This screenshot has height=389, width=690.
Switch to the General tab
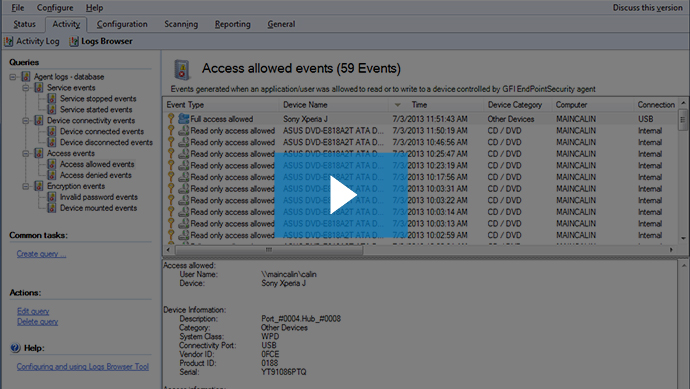281,24
